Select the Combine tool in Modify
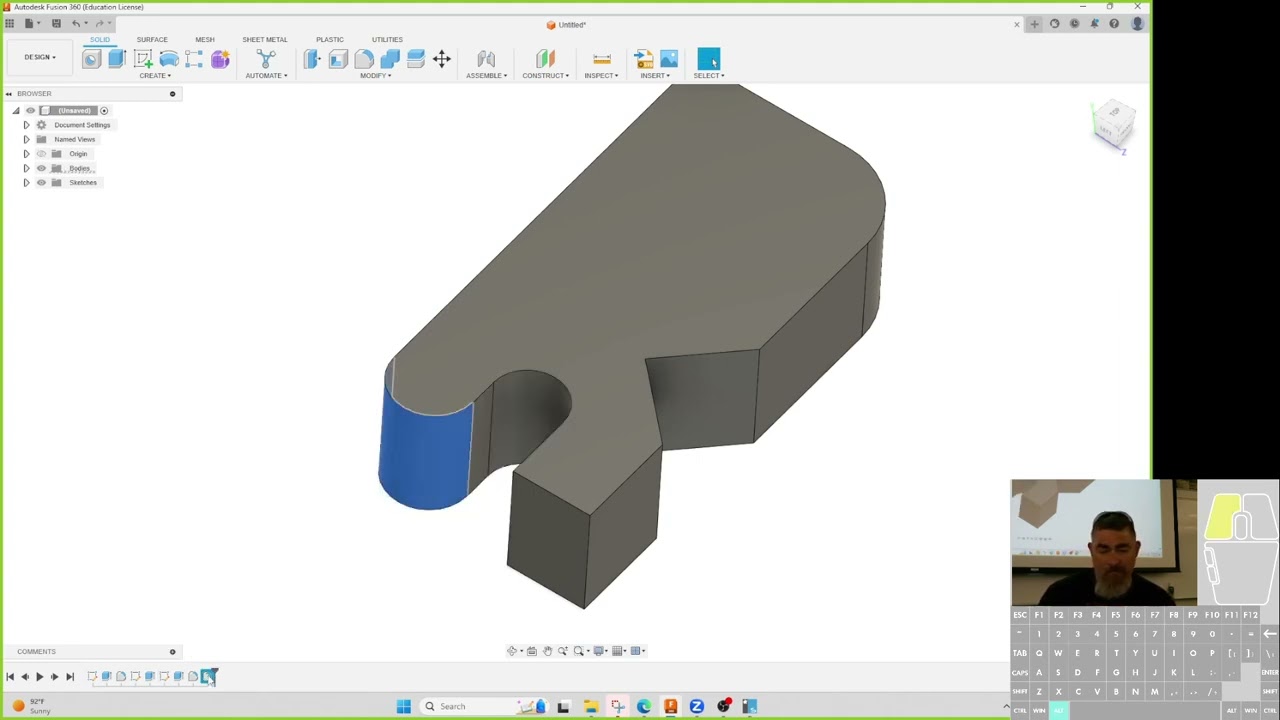Screen dimensions: 1280x720 [x=390, y=59]
